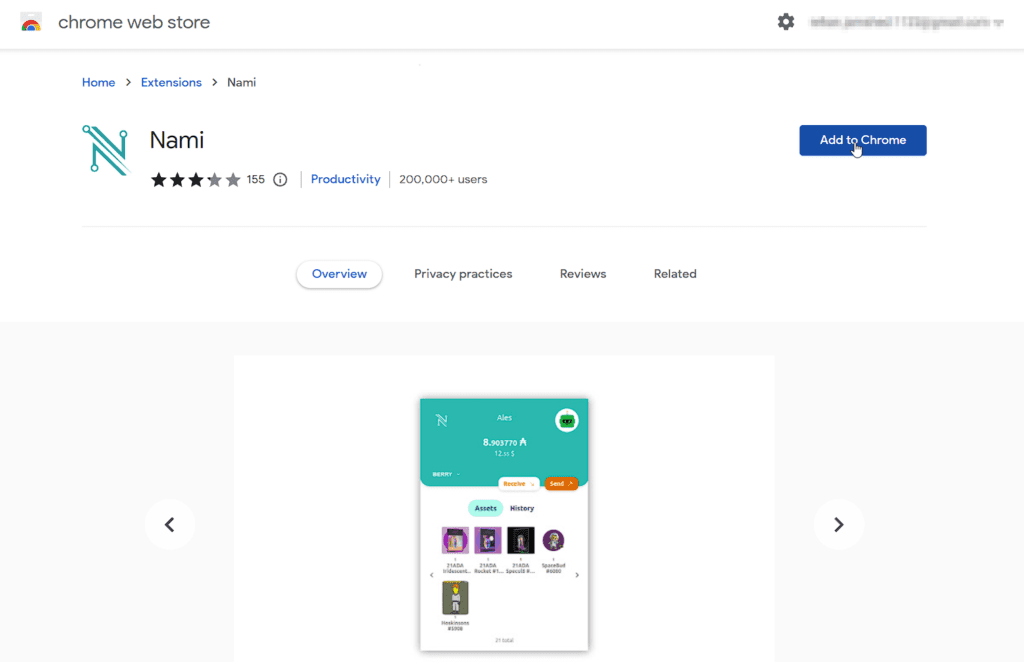Go to Home breadcrumb link

coord(99,83)
